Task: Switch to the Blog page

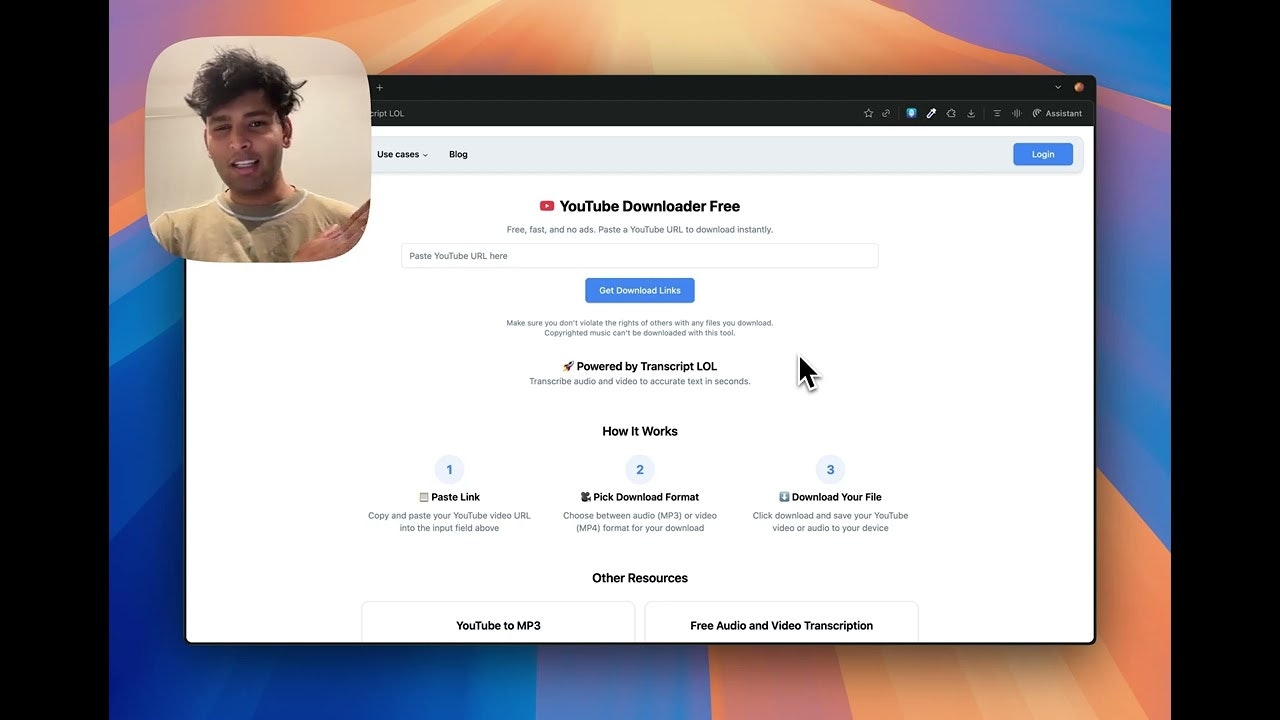Action: pos(458,154)
